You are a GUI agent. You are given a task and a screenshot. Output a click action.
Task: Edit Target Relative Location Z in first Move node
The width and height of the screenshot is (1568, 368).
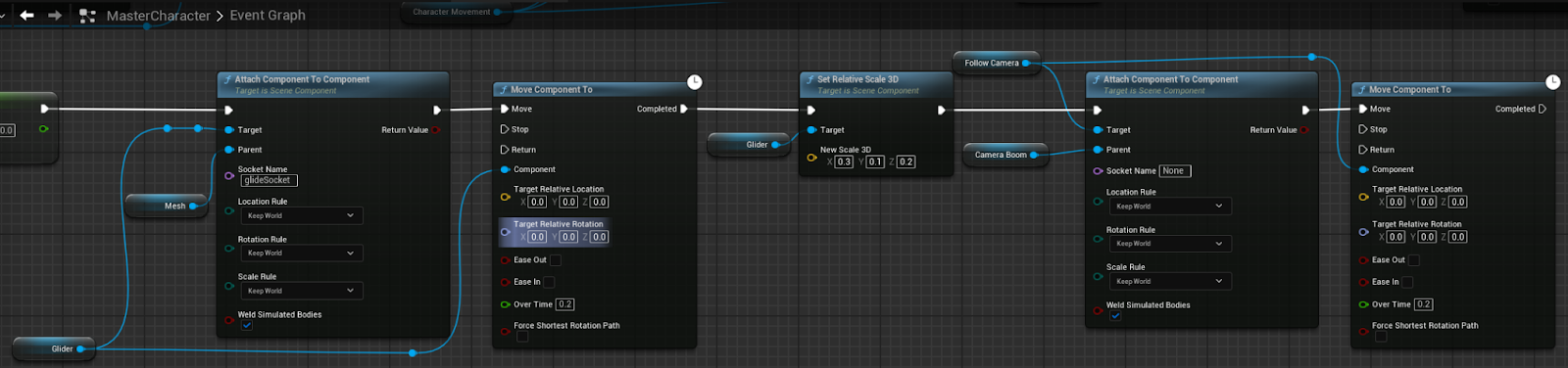600,202
